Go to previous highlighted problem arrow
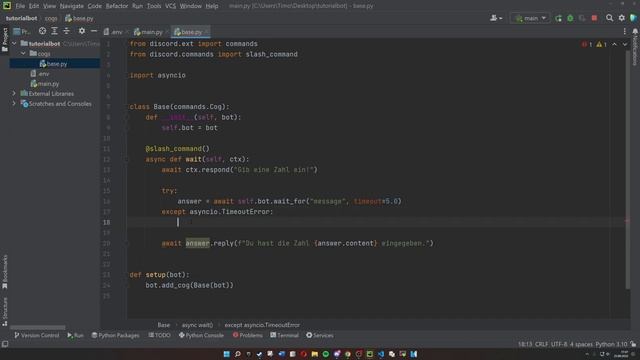 tap(614, 44)
